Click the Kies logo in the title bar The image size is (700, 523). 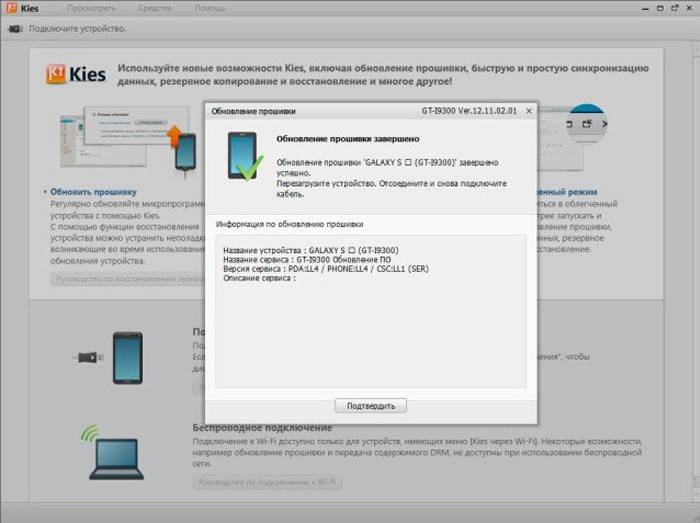20,8
